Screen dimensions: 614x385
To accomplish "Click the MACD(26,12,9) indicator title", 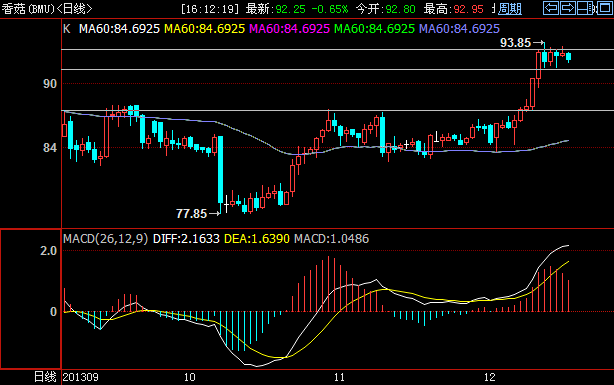I will coord(106,239).
